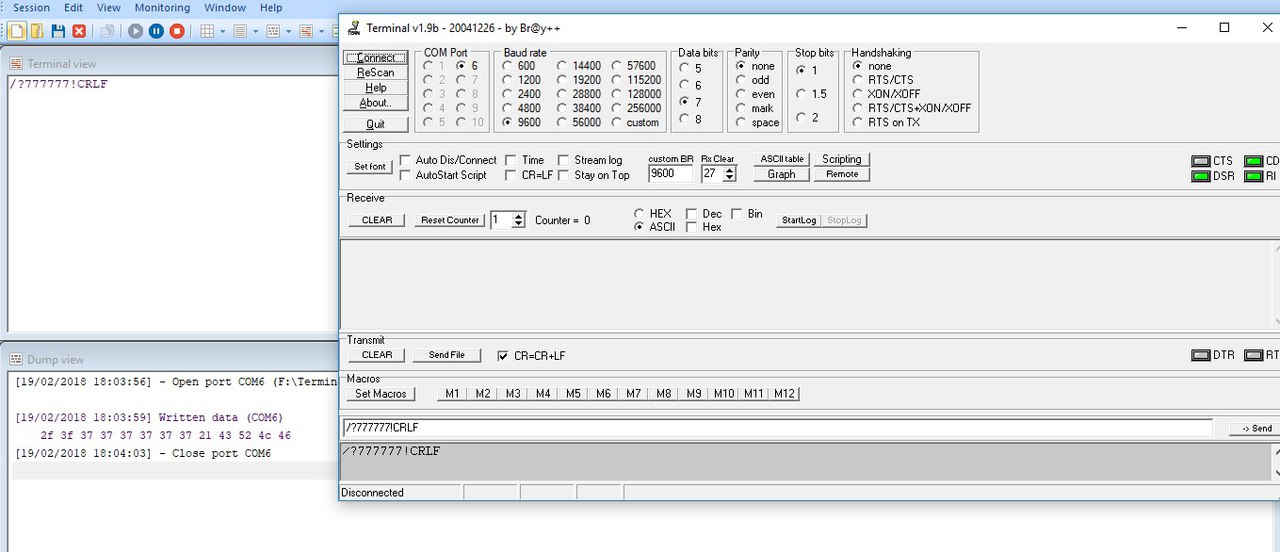Click the CD indicator LED
The image size is (1280, 552).
coord(1253,161)
